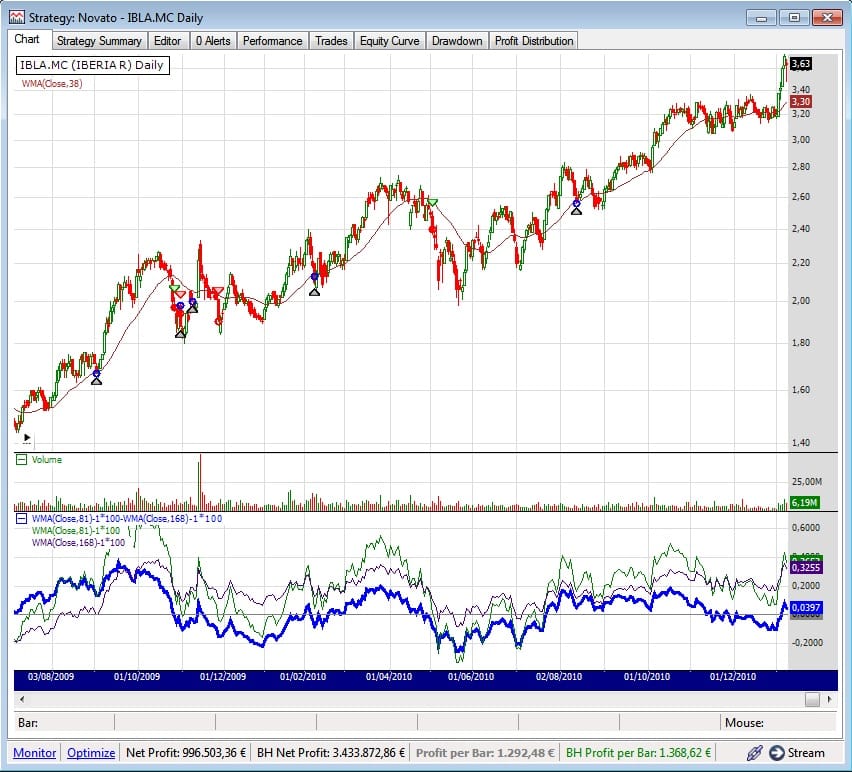The image size is (852, 772).
Task: Collapse the WMA indicator pane
Action: pos(20,519)
